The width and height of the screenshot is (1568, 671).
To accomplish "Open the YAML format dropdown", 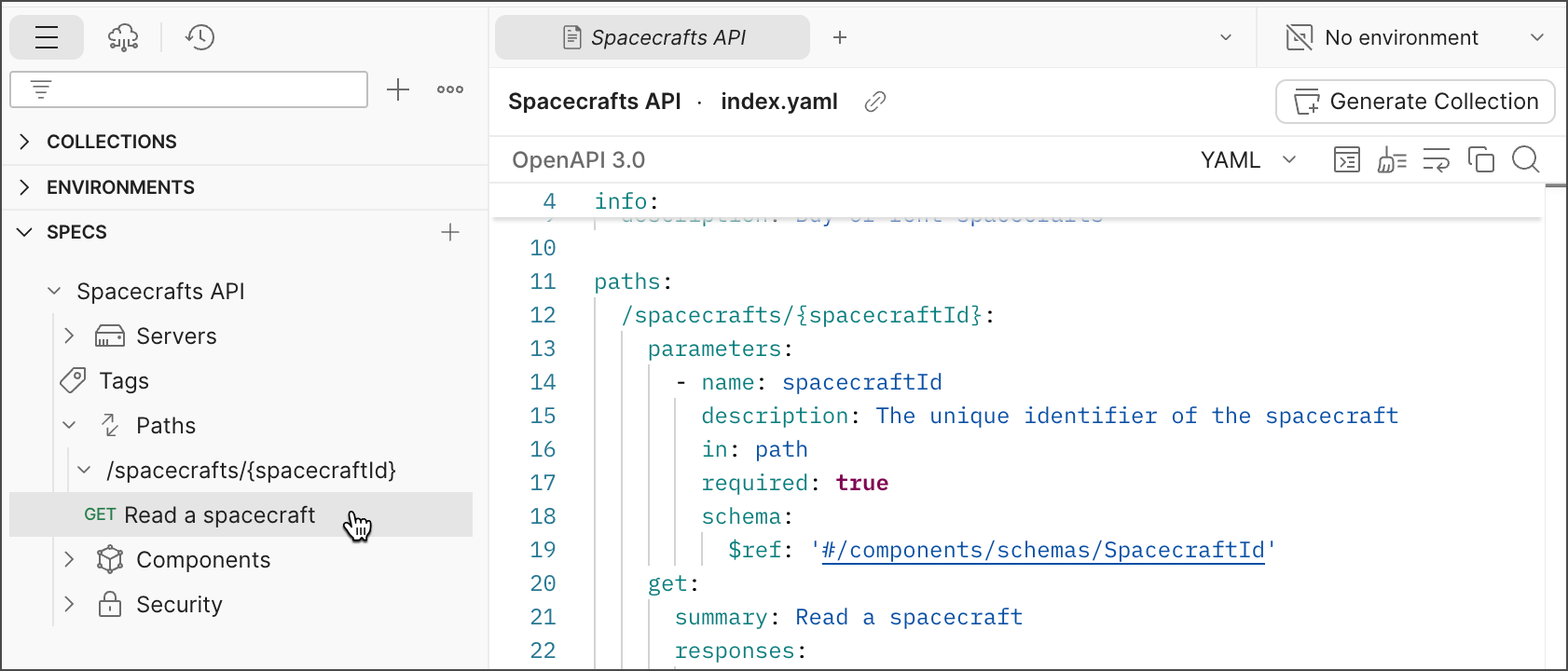I will click(1249, 160).
